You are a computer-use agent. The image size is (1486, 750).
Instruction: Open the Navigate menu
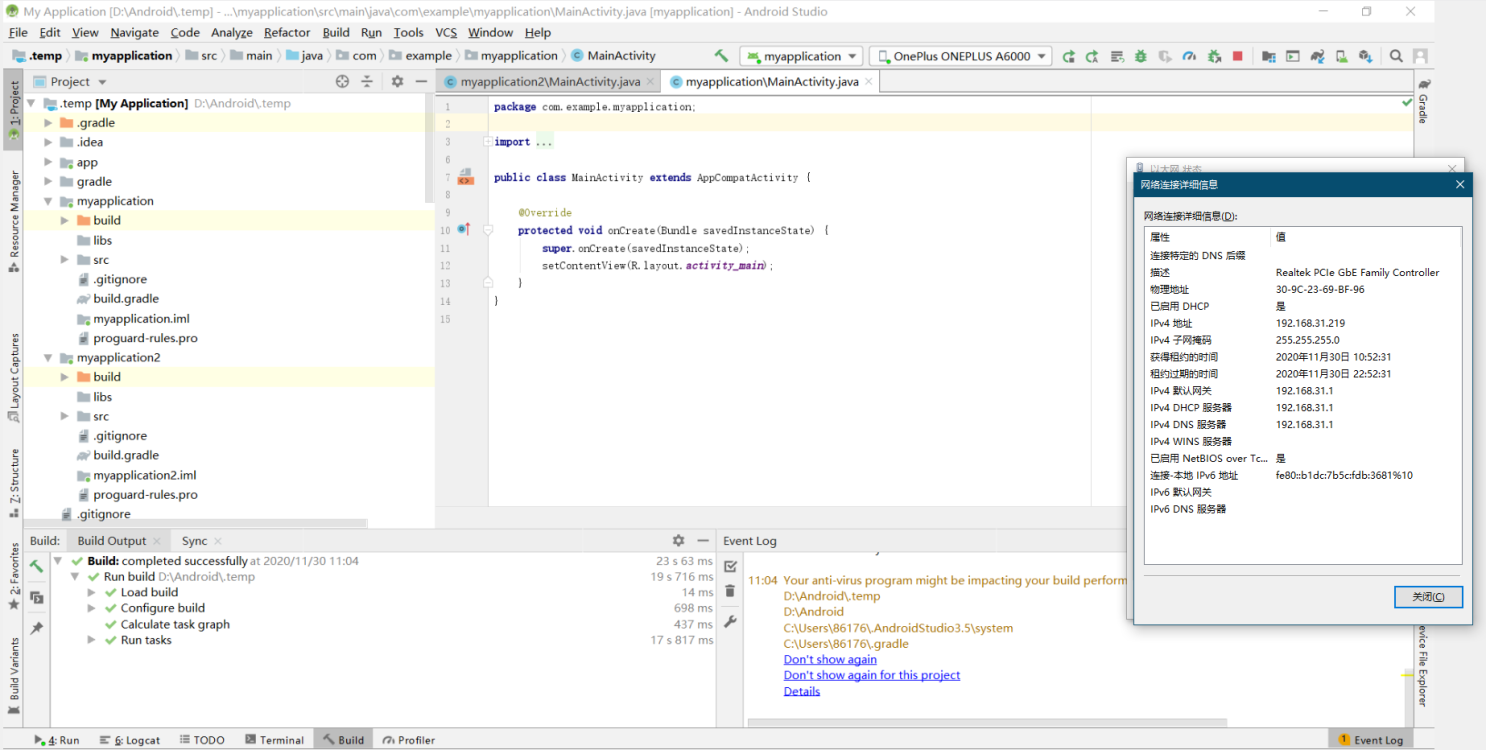134,32
